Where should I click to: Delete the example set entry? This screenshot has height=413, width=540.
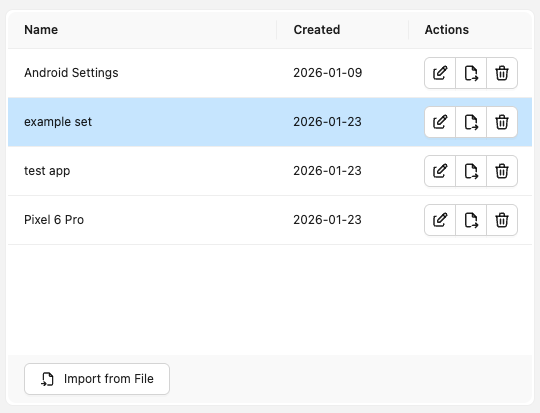click(502, 122)
